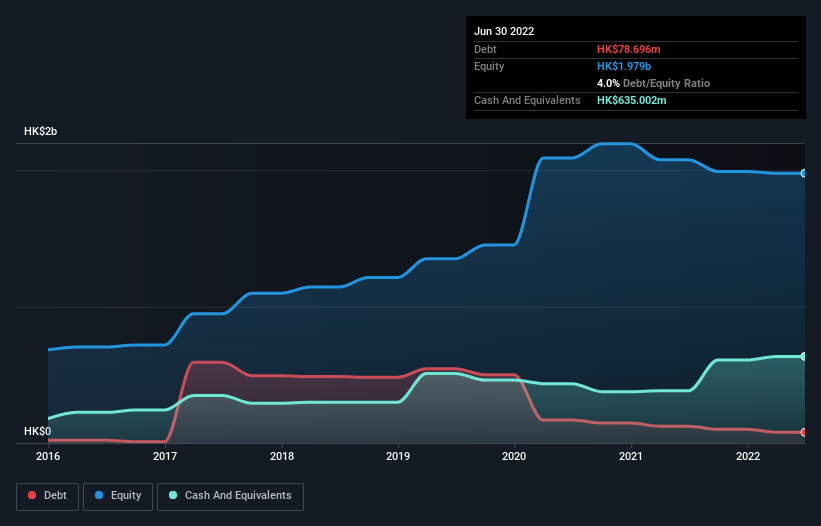The image size is (821, 526).
Task: Click the 2018 x-axis label
Action: (282, 456)
